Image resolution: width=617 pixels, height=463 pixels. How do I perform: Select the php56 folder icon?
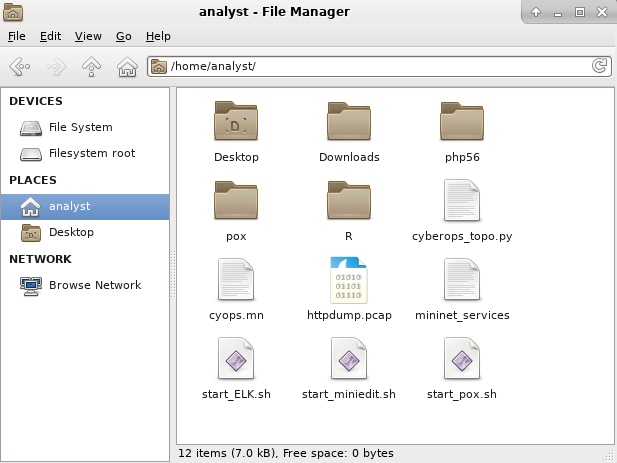click(462, 121)
